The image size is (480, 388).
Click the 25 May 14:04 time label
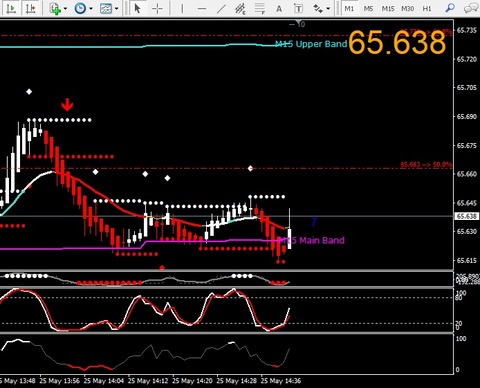[x=104, y=381]
